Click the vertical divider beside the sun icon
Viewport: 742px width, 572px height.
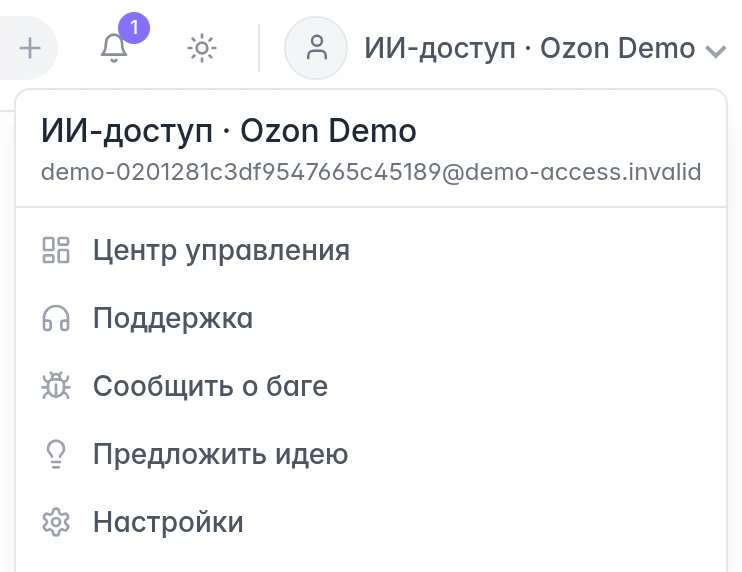coord(259,48)
